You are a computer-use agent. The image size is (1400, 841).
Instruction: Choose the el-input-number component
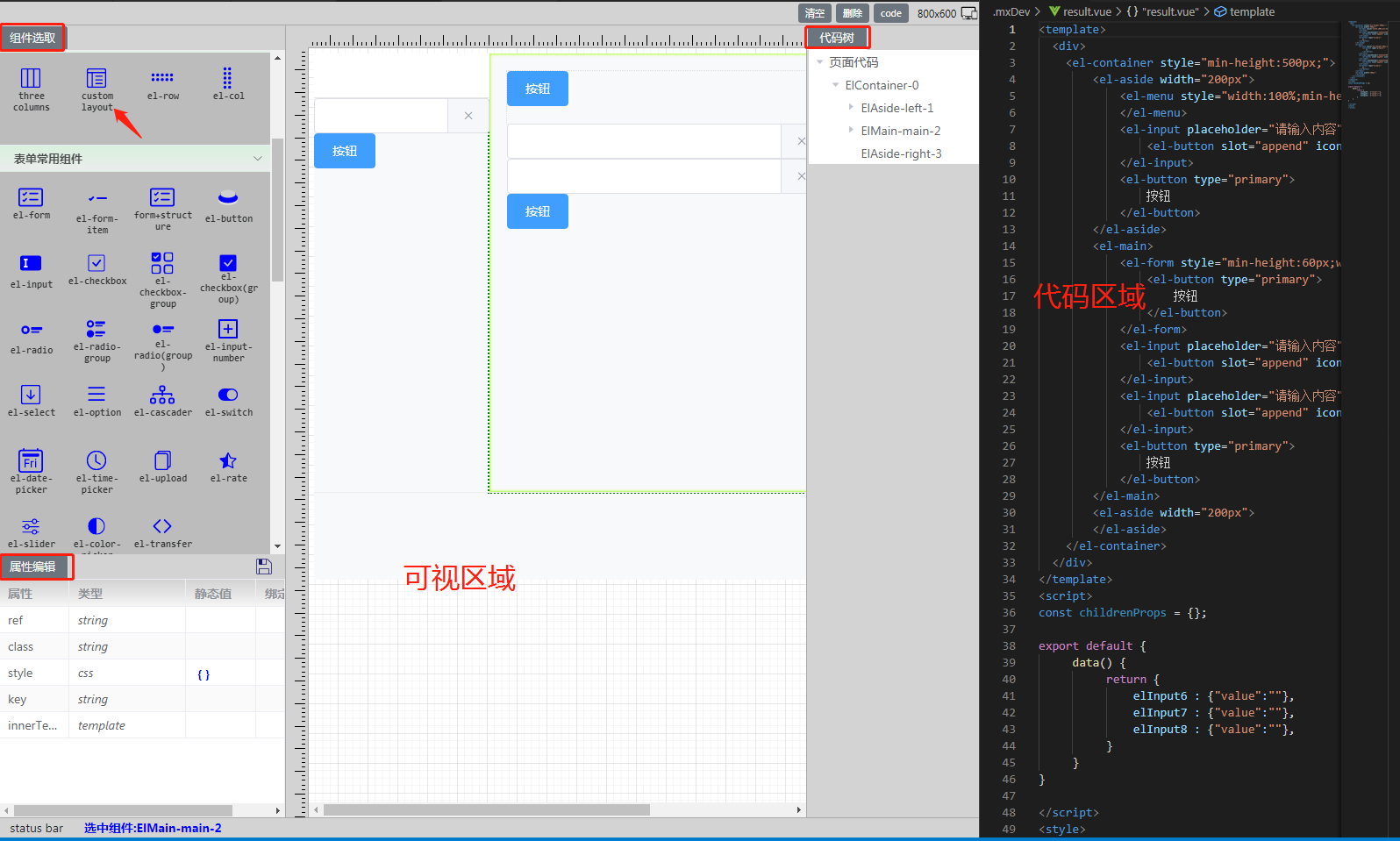228,340
